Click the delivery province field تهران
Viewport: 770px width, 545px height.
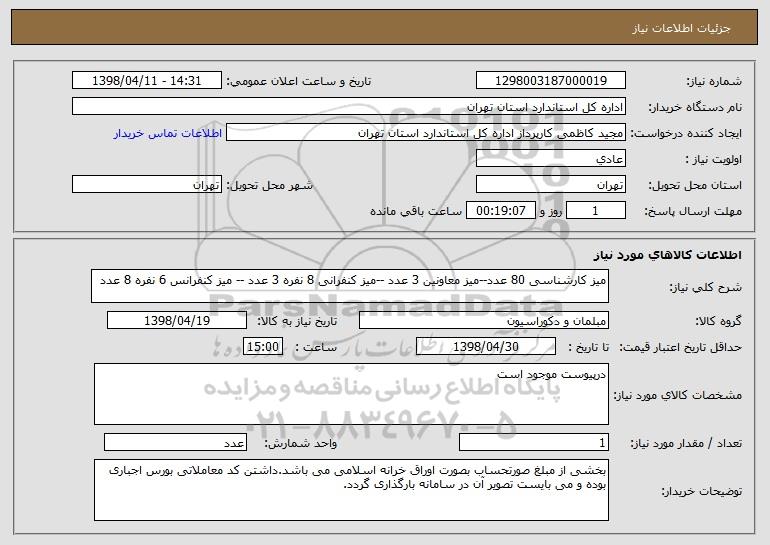(x=550, y=184)
